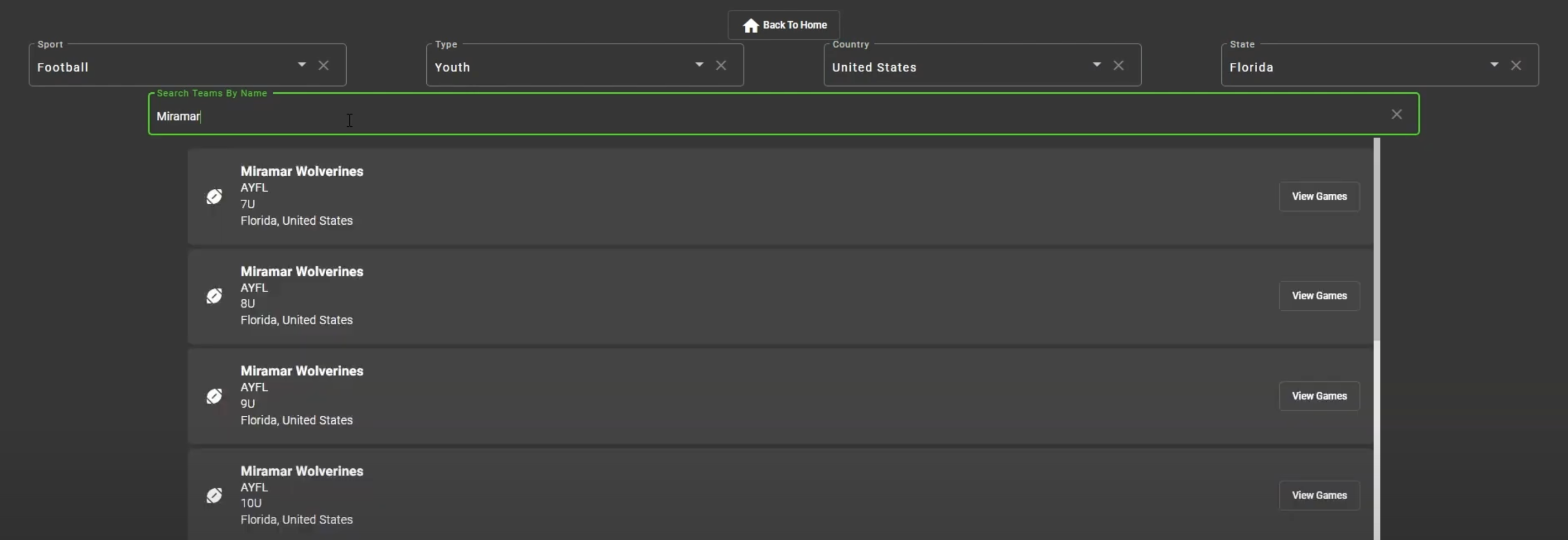Select the Miramar Wolverines title in 10U card

302,471
